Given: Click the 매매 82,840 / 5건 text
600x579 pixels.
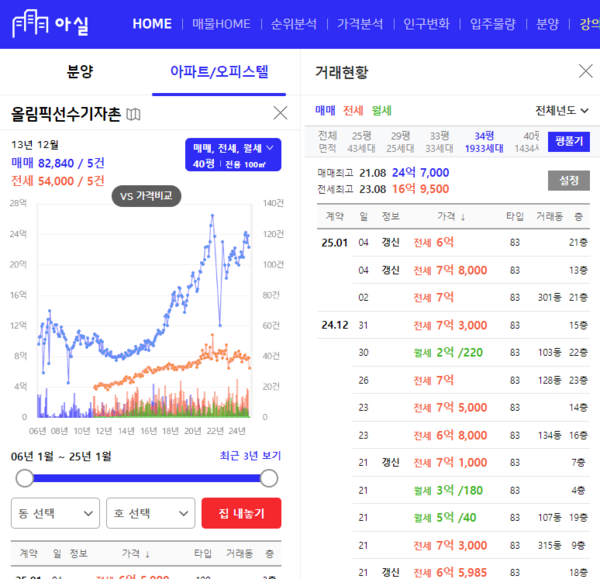Looking at the screenshot, I should [58, 163].
